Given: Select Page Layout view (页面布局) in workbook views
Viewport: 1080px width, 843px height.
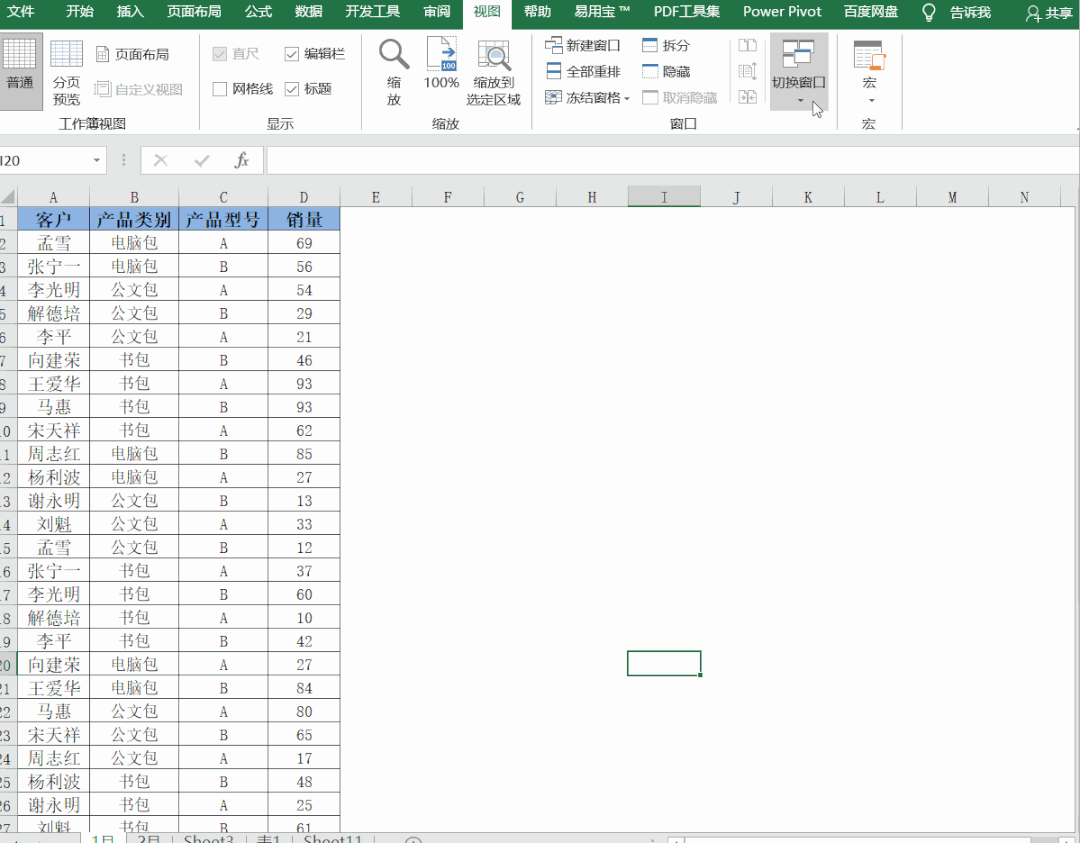Looking at the screenshot, I should tap(132, 54).
